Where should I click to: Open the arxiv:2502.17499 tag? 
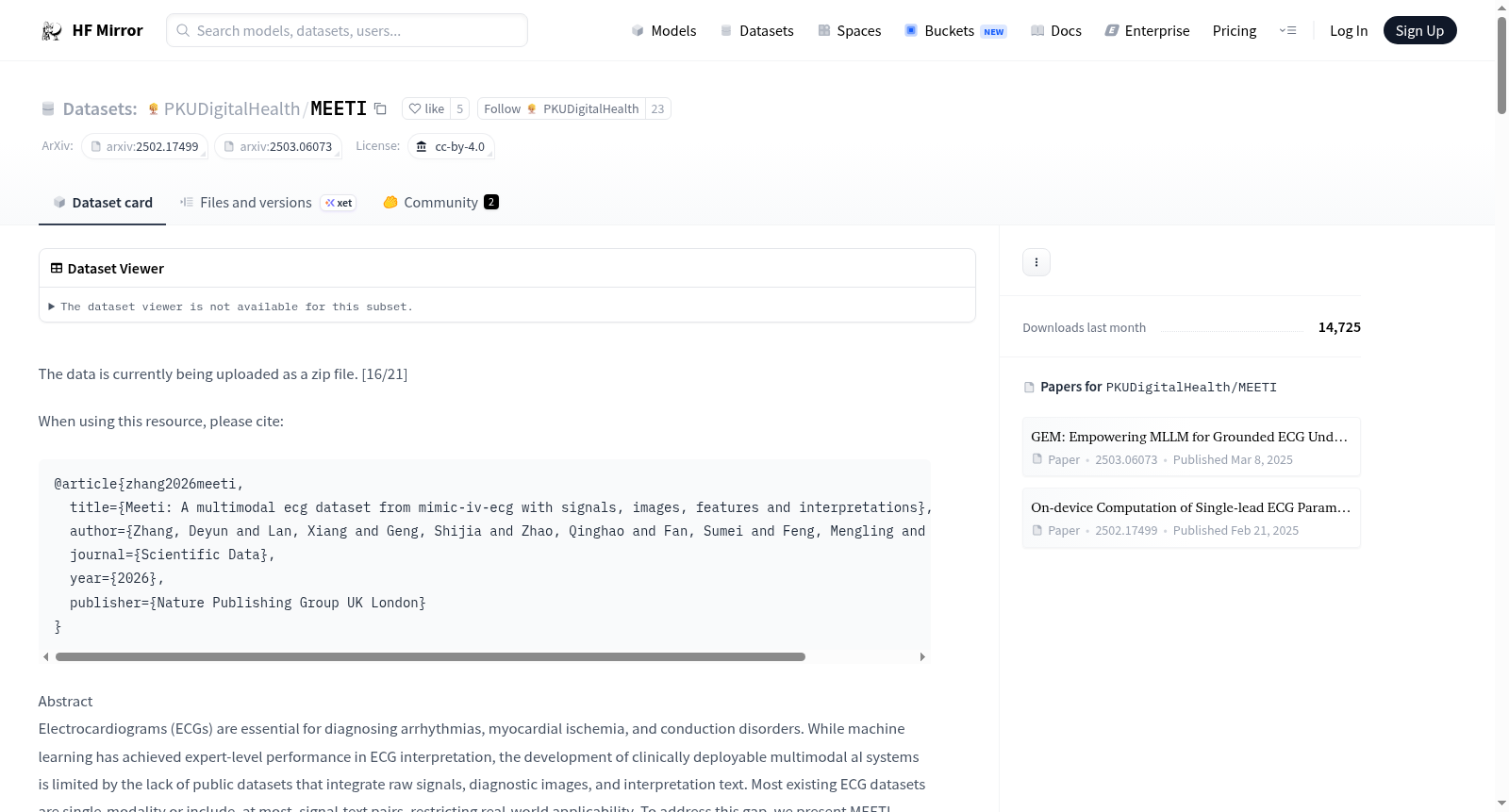tap(144, 147)
